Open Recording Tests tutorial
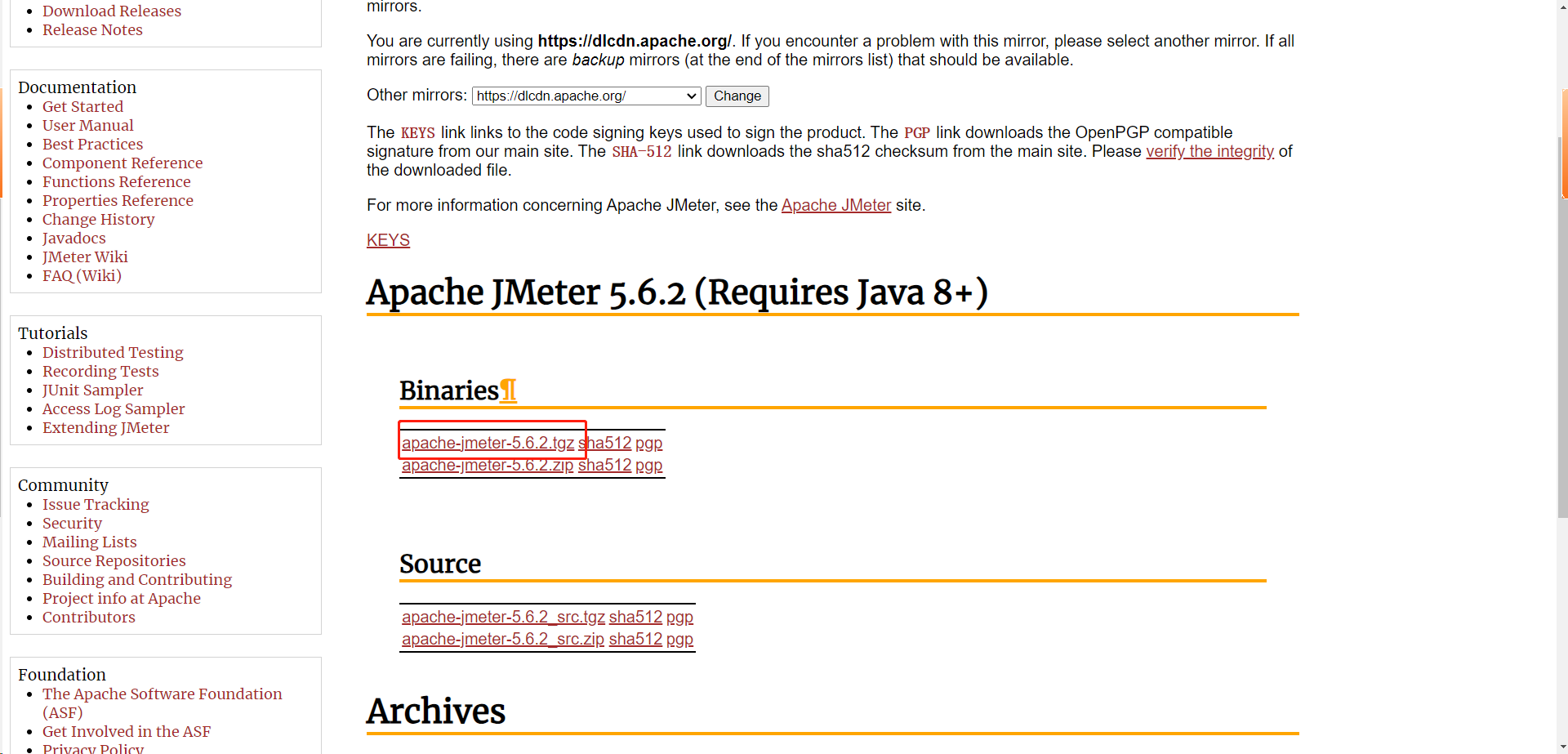This screenshot has height=754, width=1568. (x=100, y=371)
